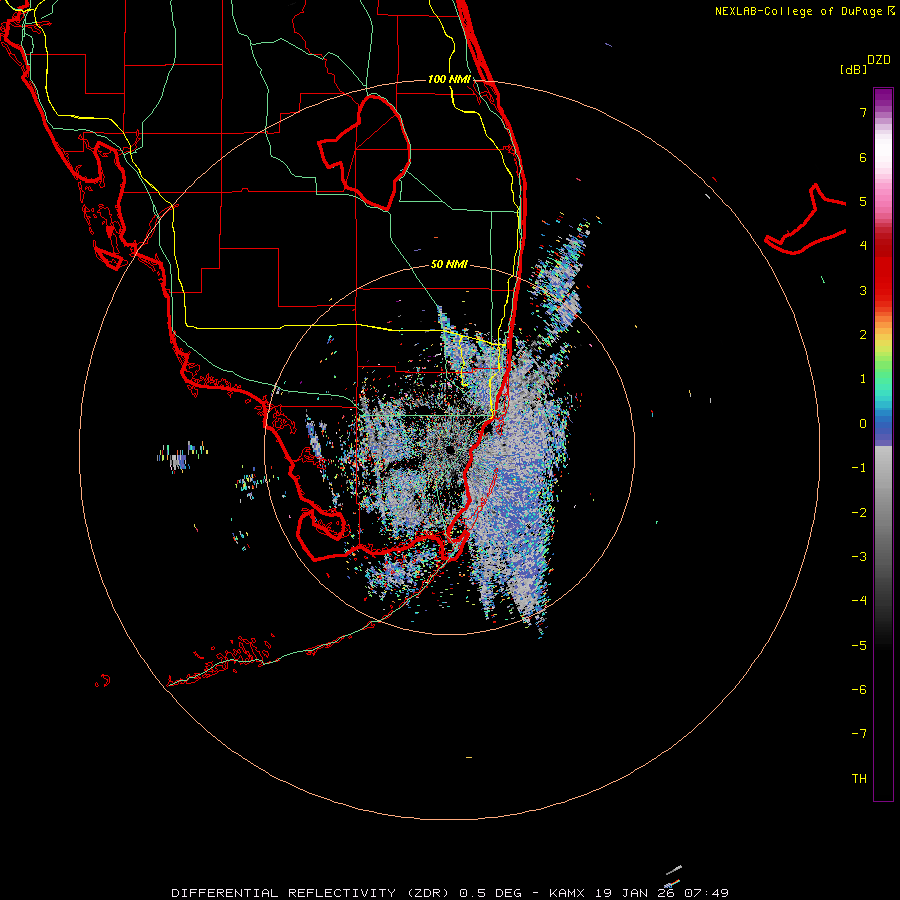Click the -4 value on the color scale

click(859, 601)
